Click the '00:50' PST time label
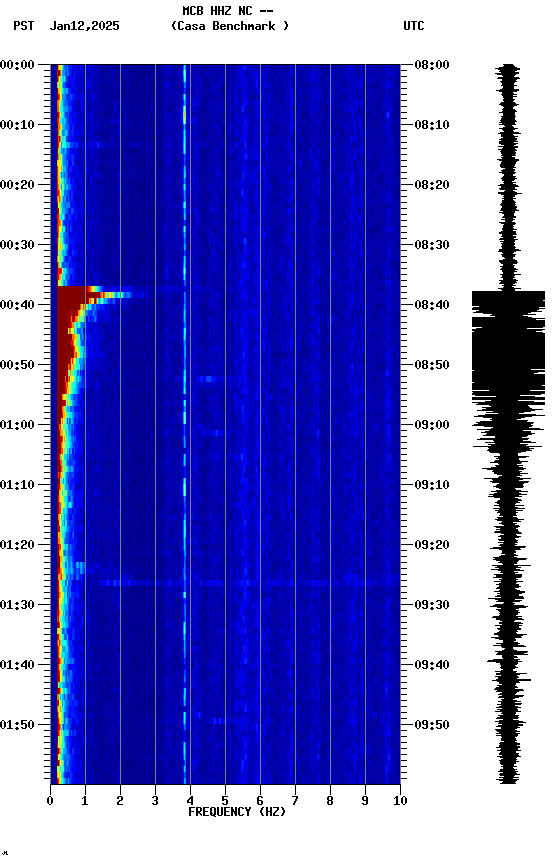The image size is (552, 864). (17, 365)
